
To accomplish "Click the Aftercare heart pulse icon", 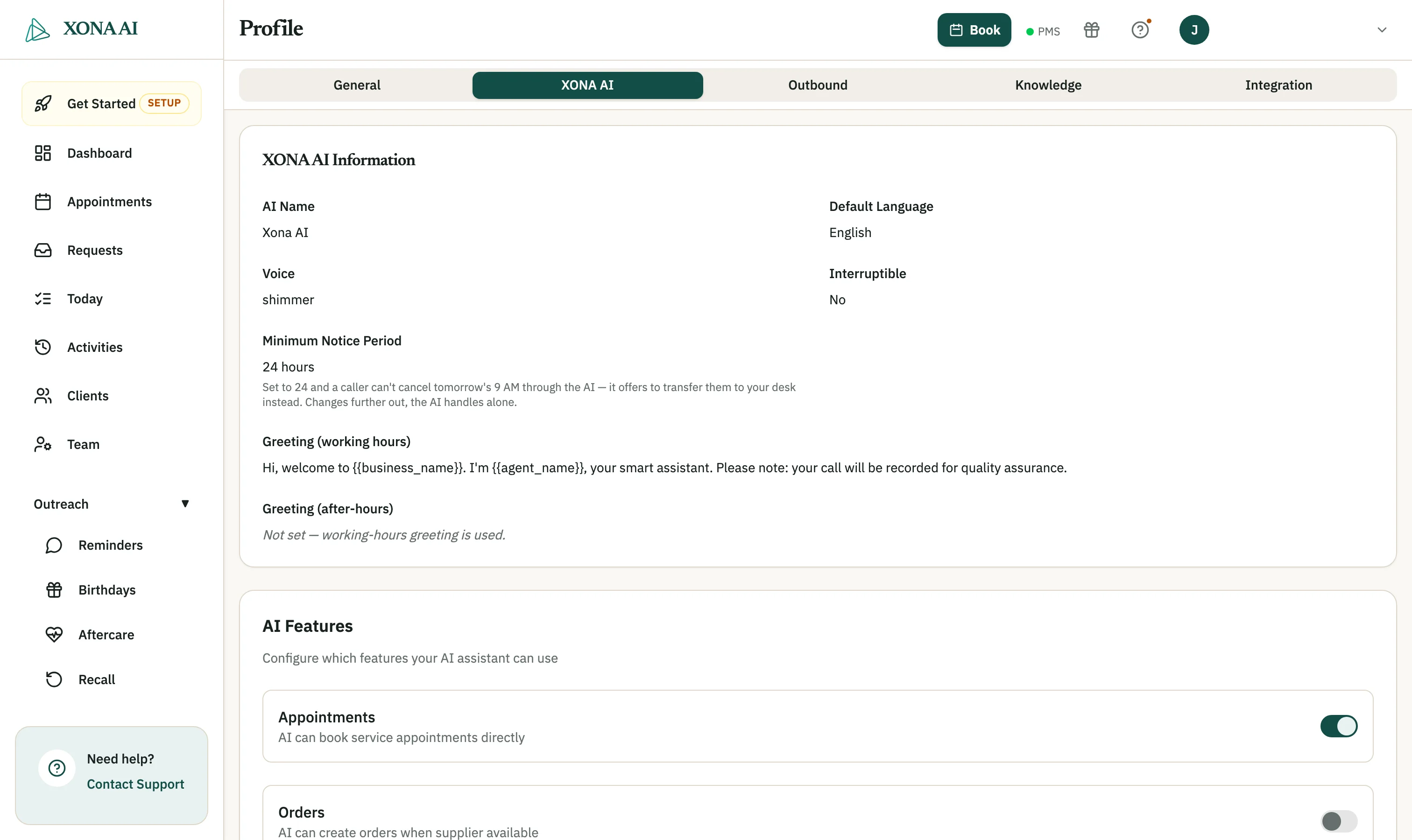I will point(54,635).
